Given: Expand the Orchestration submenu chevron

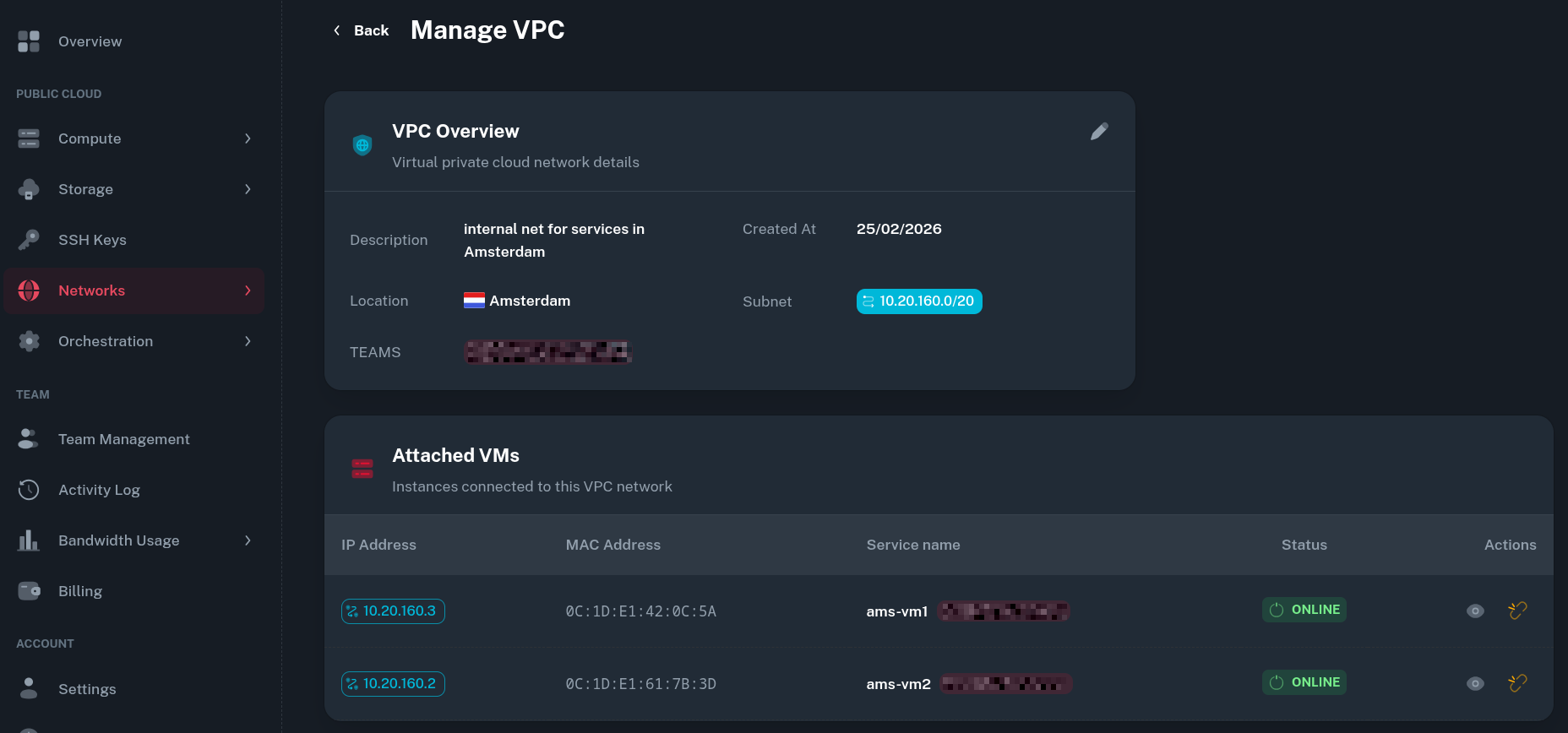Looking at the screenshot, I should point(248,341).
